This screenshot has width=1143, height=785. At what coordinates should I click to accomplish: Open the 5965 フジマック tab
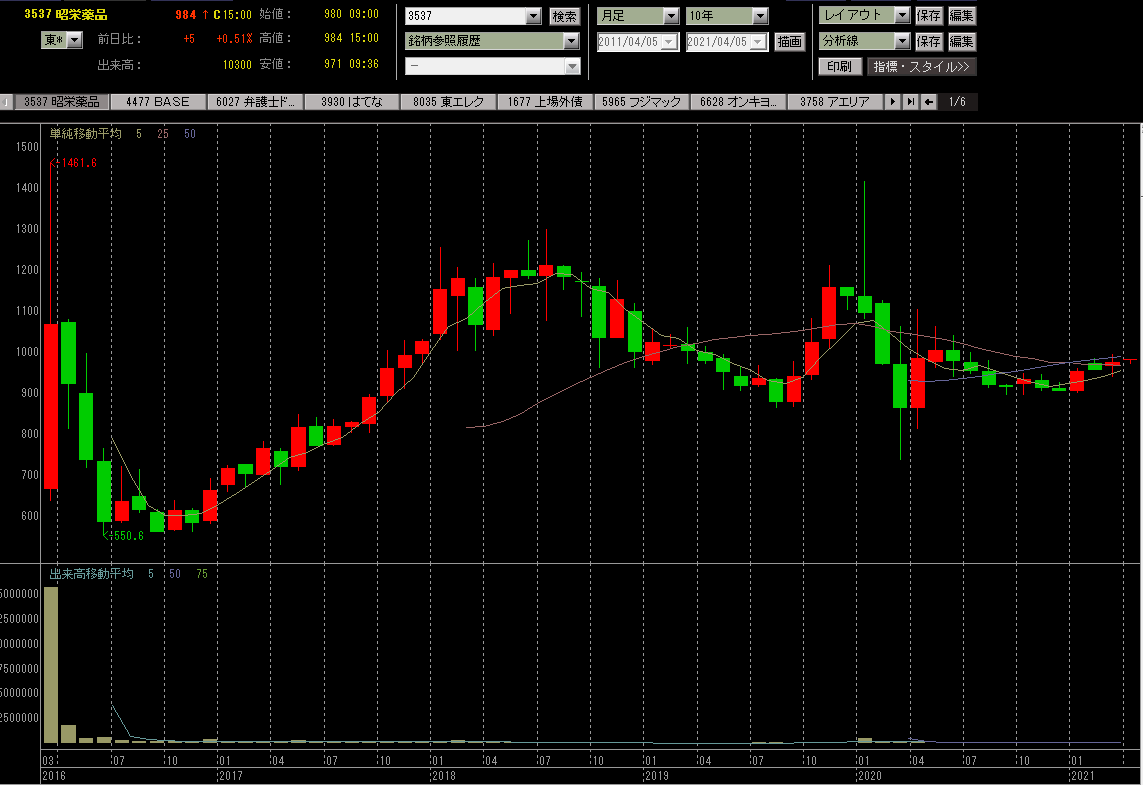pos(643,102)
